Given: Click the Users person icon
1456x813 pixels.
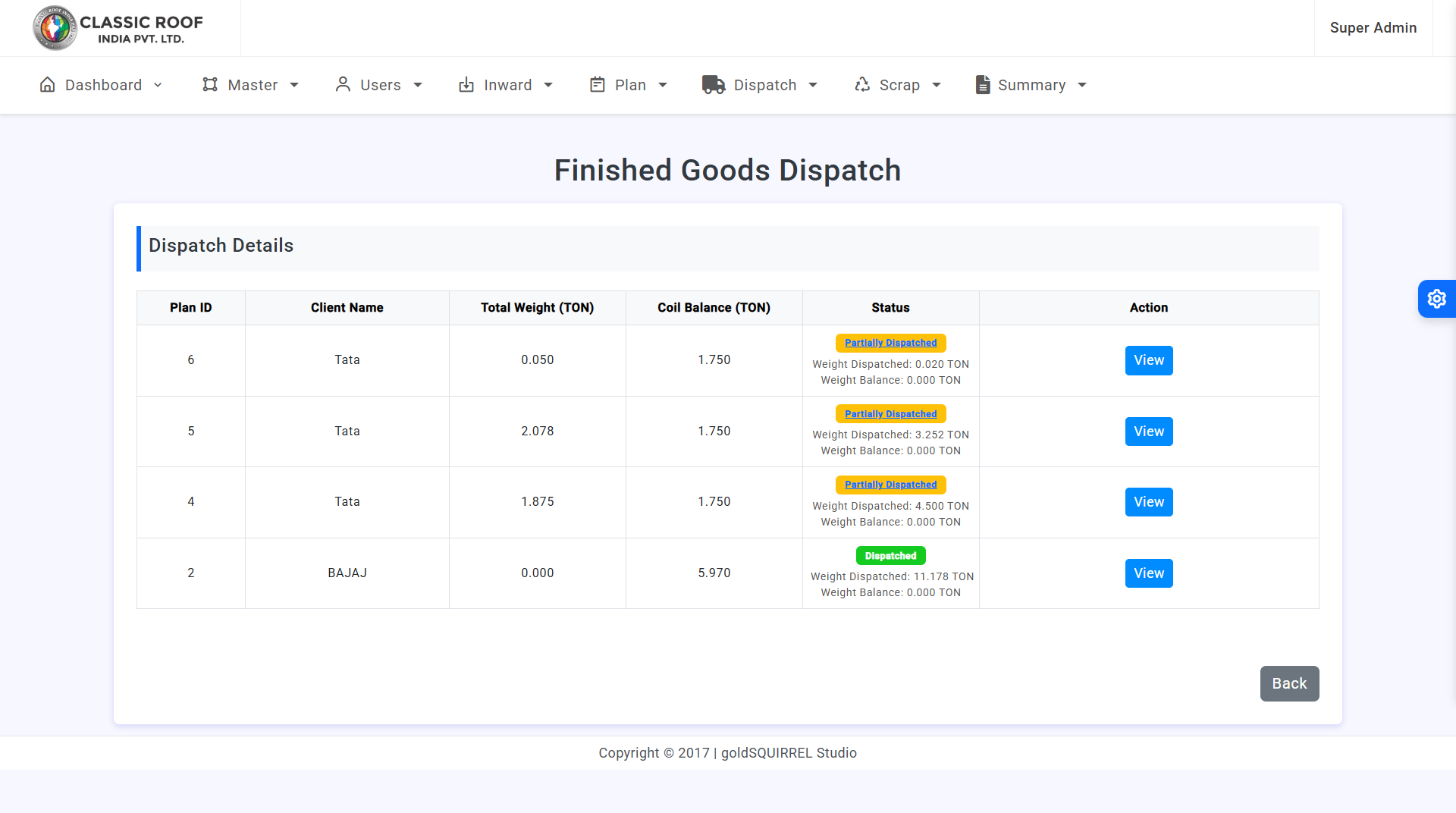Looking at the screenshot, I should pyautogui.click(x=343, y=85).
